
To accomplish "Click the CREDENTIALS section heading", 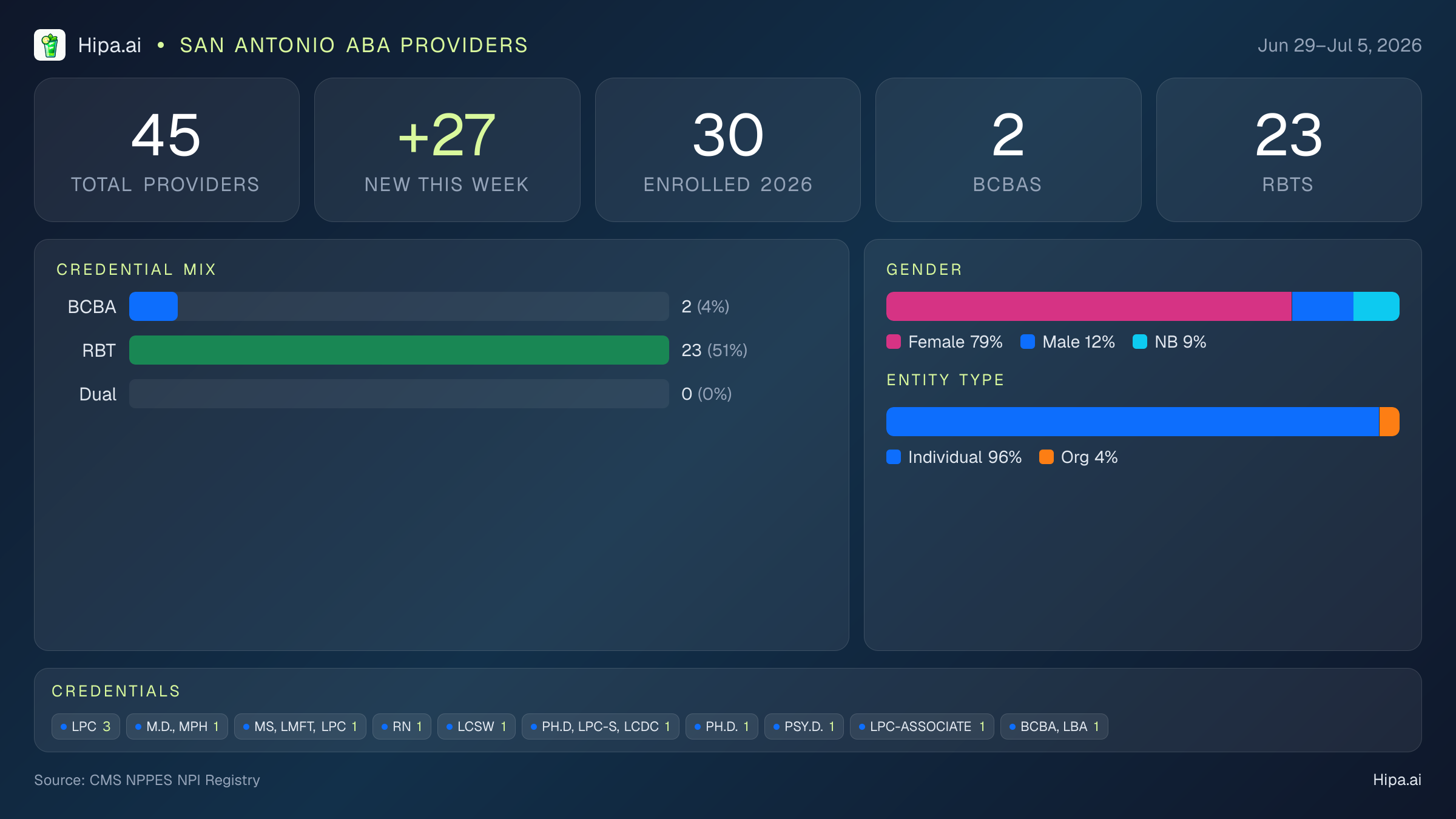I will (116, 691).
